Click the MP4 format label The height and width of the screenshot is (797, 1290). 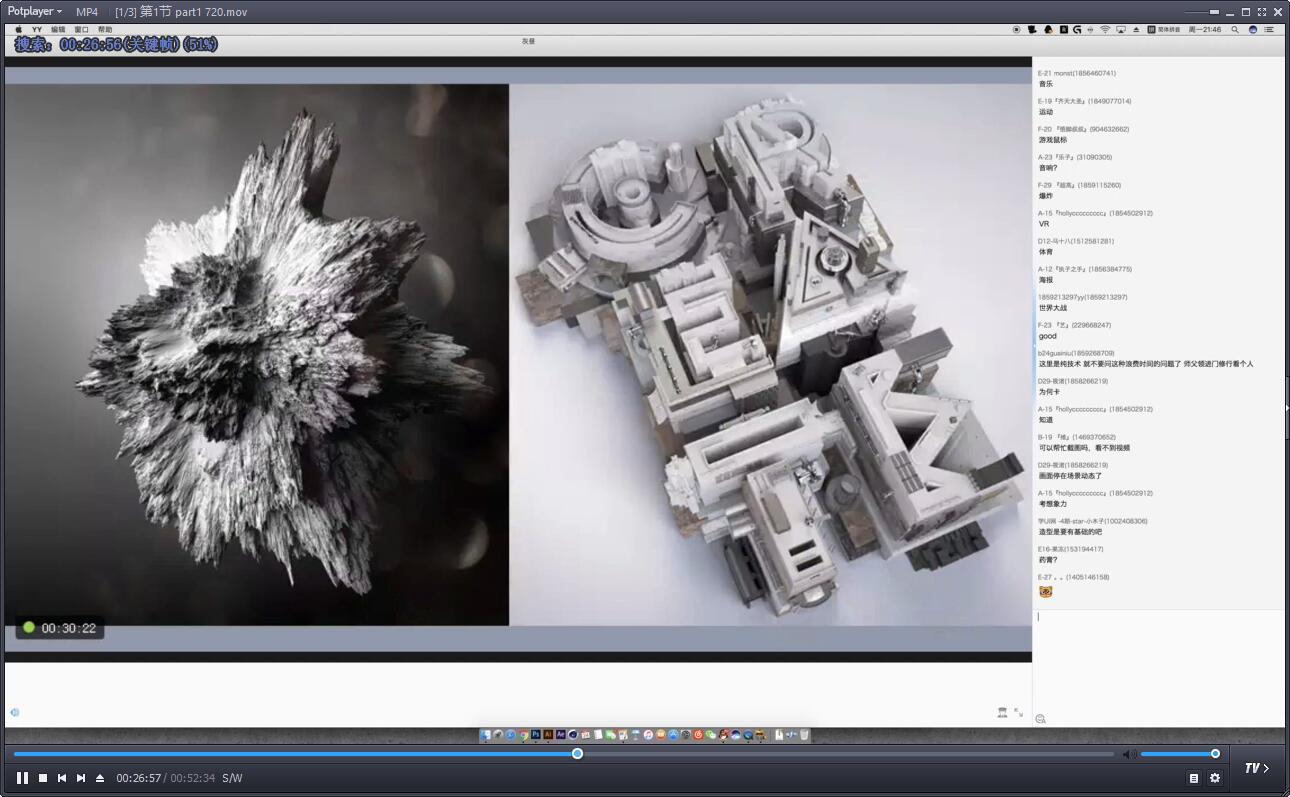[x=87, y=12]
